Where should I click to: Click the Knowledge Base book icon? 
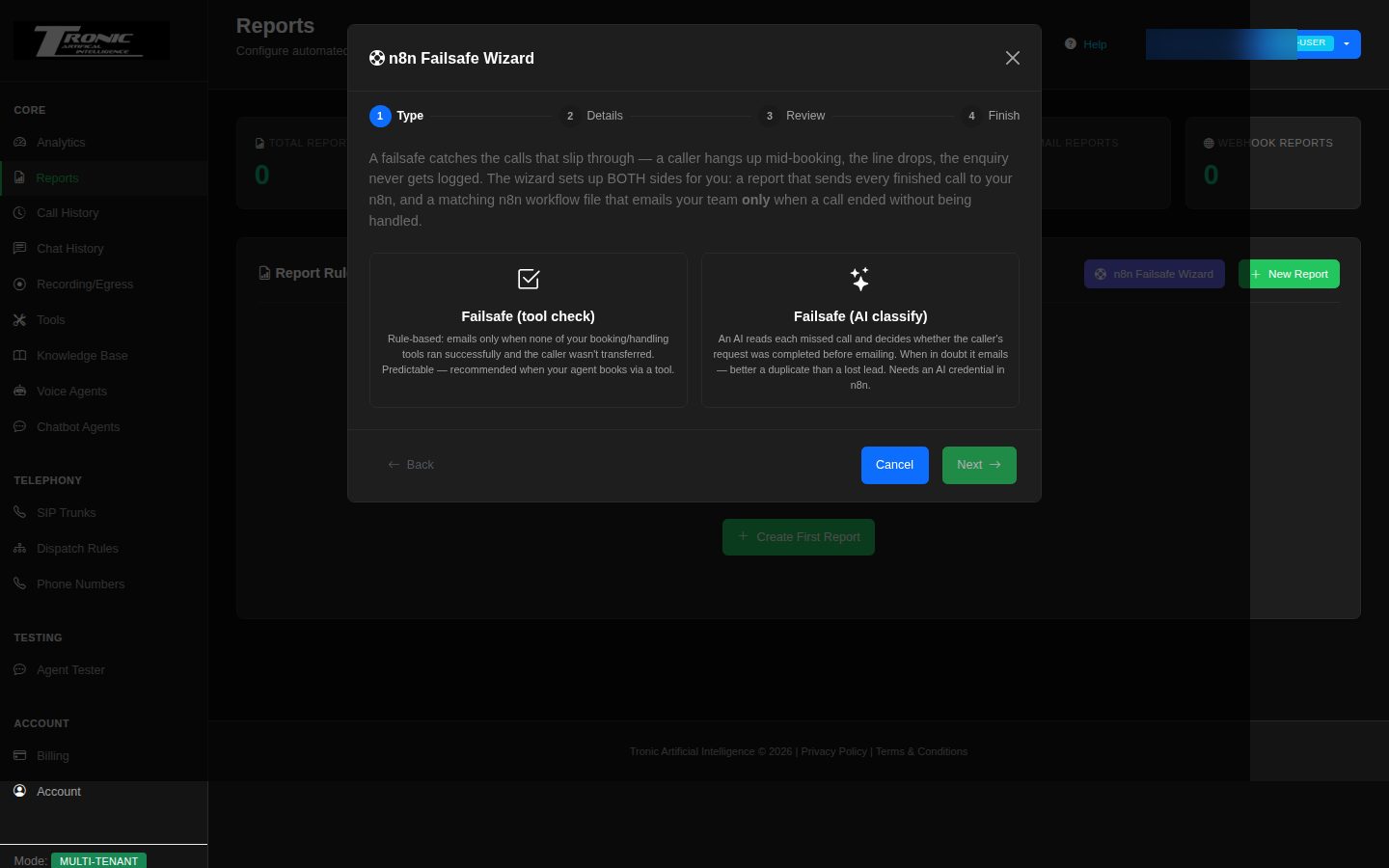coord(19,356)
